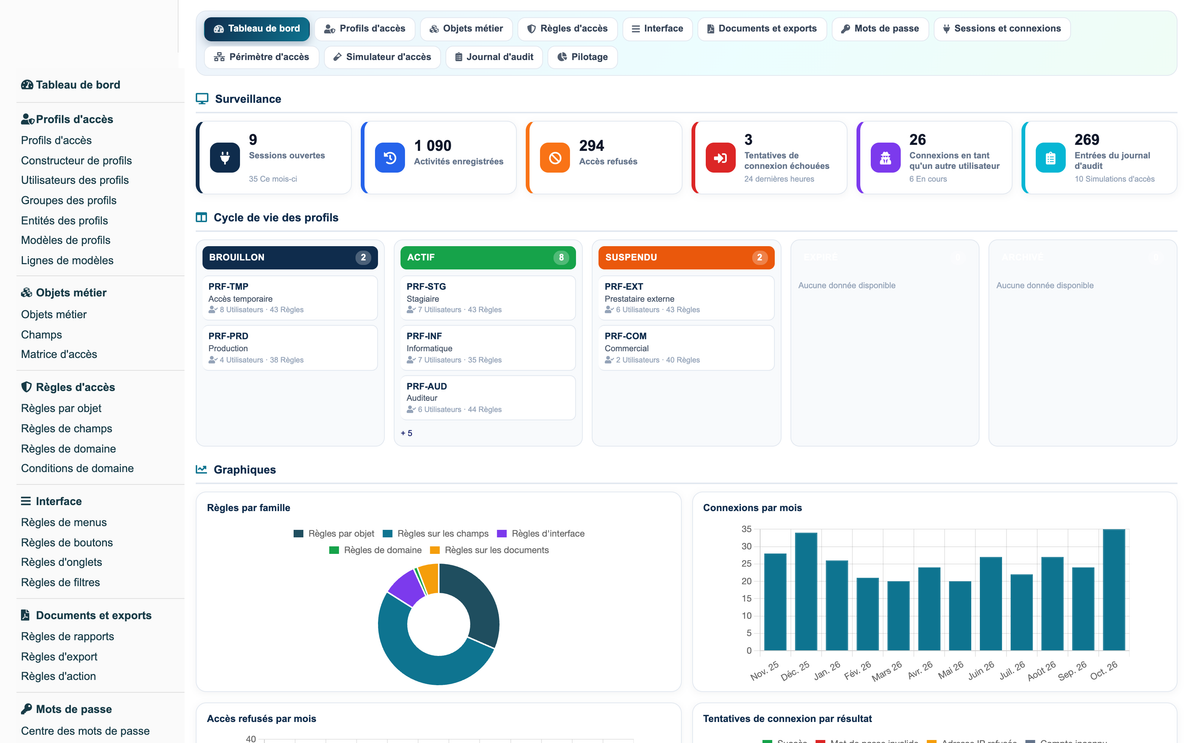Switch to the Profils d'accès tab
Screen dimensions: 1200x743
[365, 29]
